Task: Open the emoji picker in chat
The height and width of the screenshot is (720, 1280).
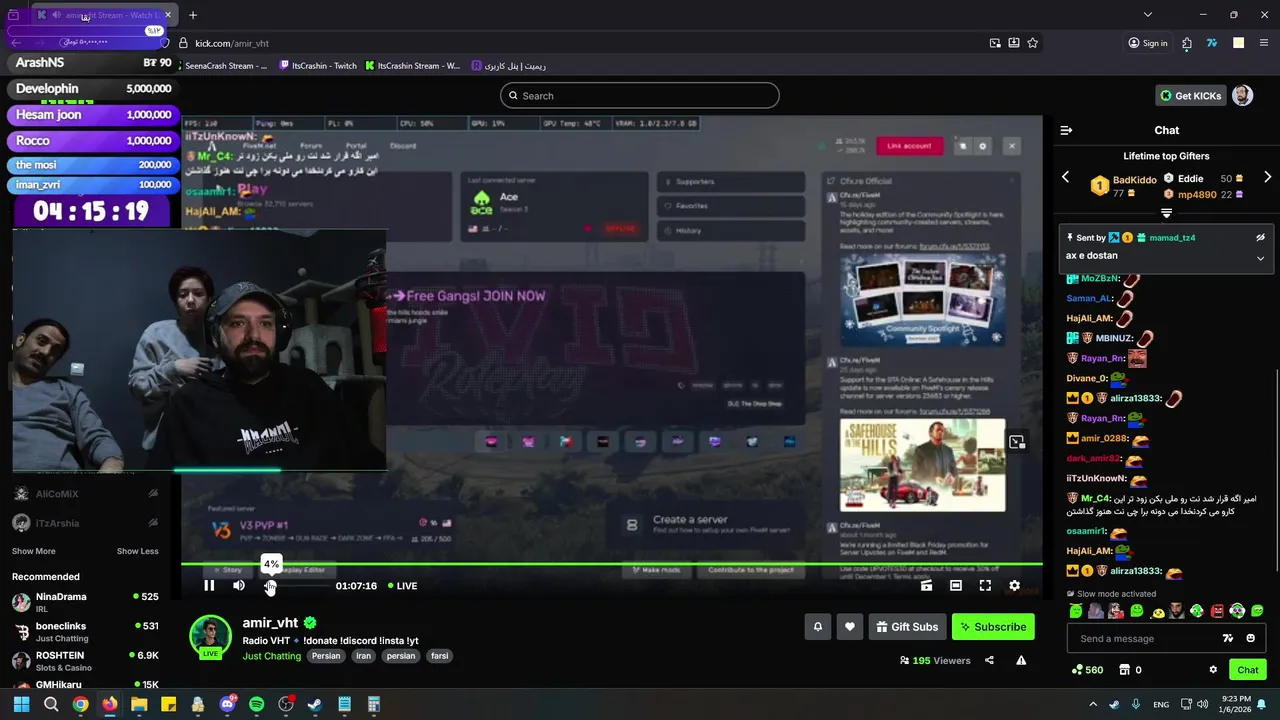Action: coord(1250,638)
